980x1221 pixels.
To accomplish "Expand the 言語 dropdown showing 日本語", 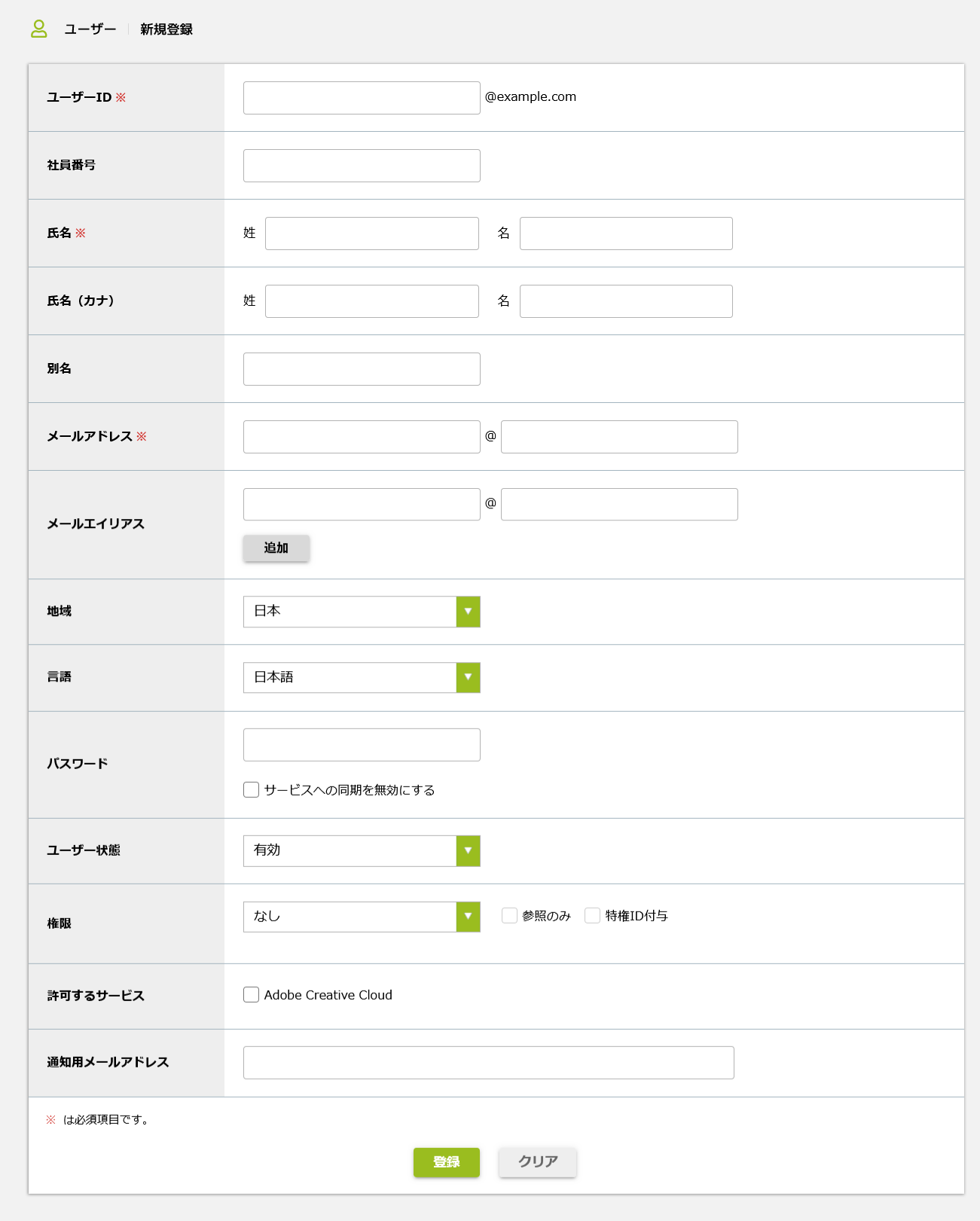I will coord(362,678).
